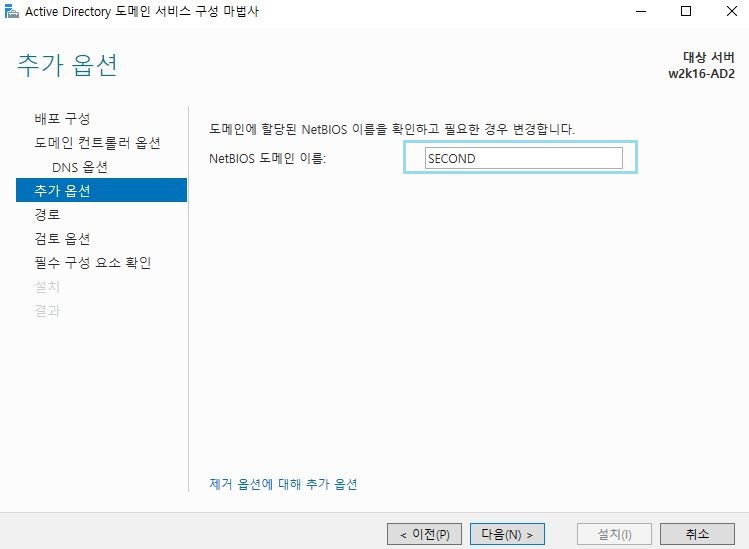The width and height of the screenshot is (749, 549).
Task: Click the 대상 서버 label
Action: click(x=709, y=57)
